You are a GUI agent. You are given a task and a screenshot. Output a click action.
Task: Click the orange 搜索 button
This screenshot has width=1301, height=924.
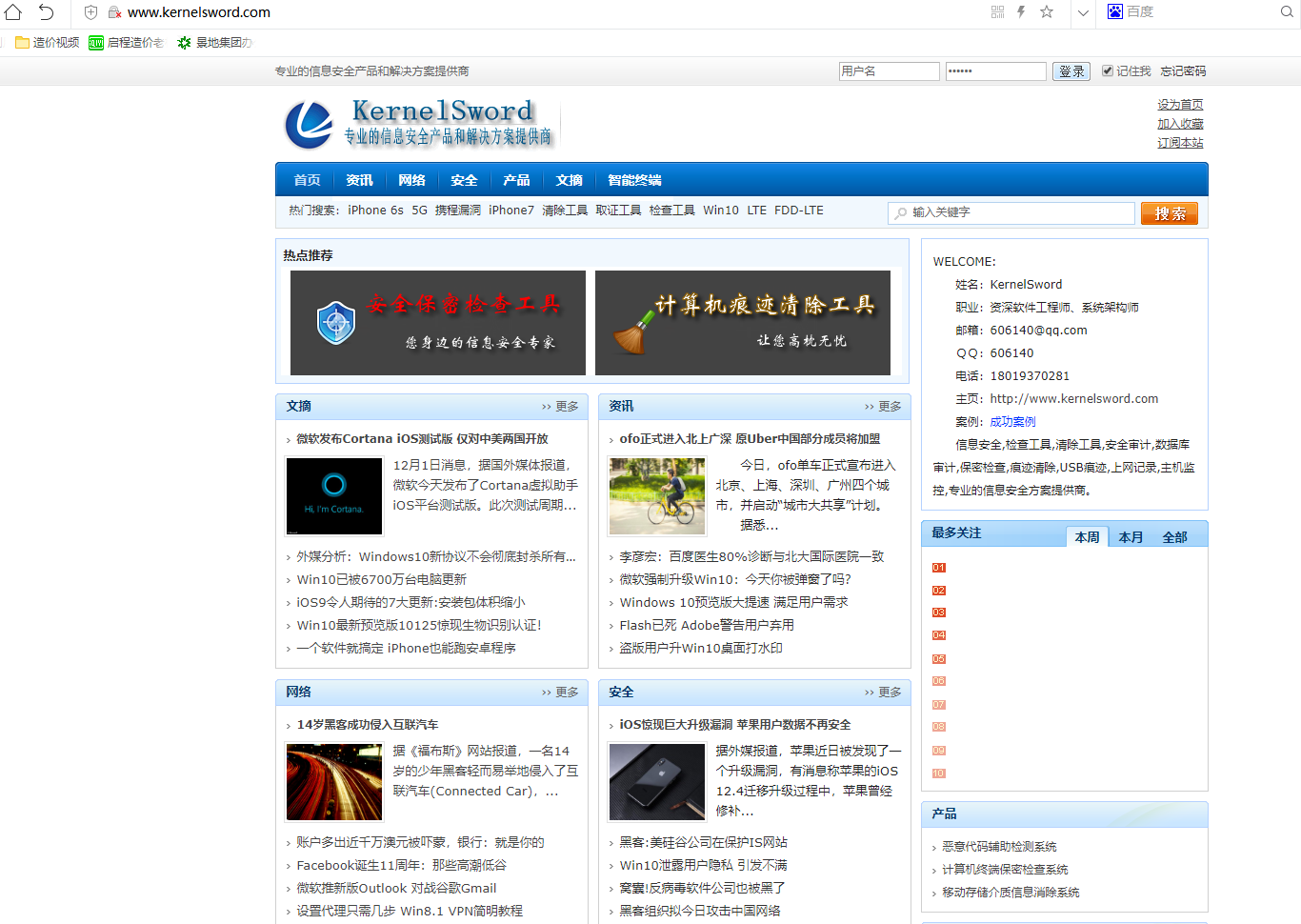1170,213
